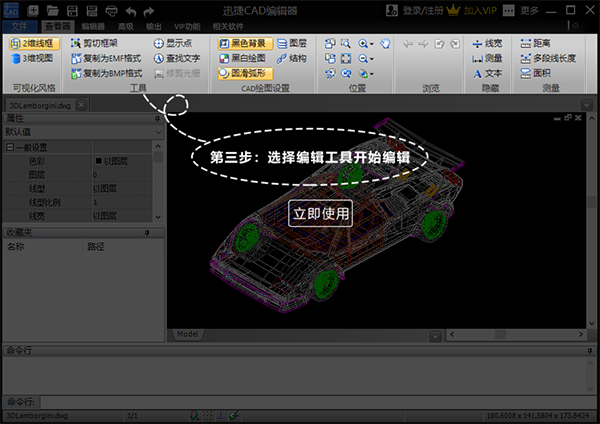Click 多段线长度 polyline length tool
Screen dimensions: 600x424
tap(548, 58)
